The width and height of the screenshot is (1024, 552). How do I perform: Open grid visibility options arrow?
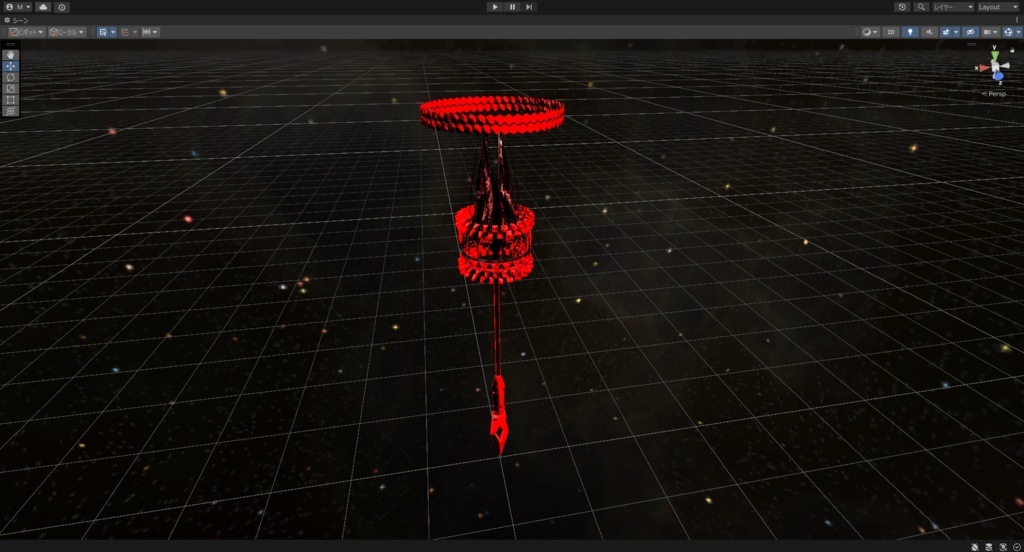[113, 32]
